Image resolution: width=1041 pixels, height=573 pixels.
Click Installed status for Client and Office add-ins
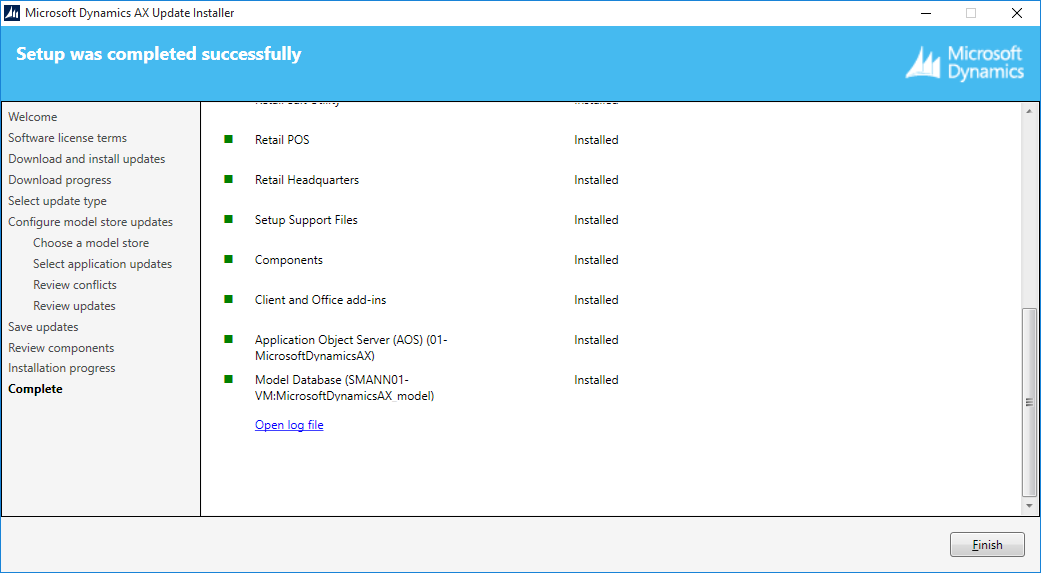[596, 300]
